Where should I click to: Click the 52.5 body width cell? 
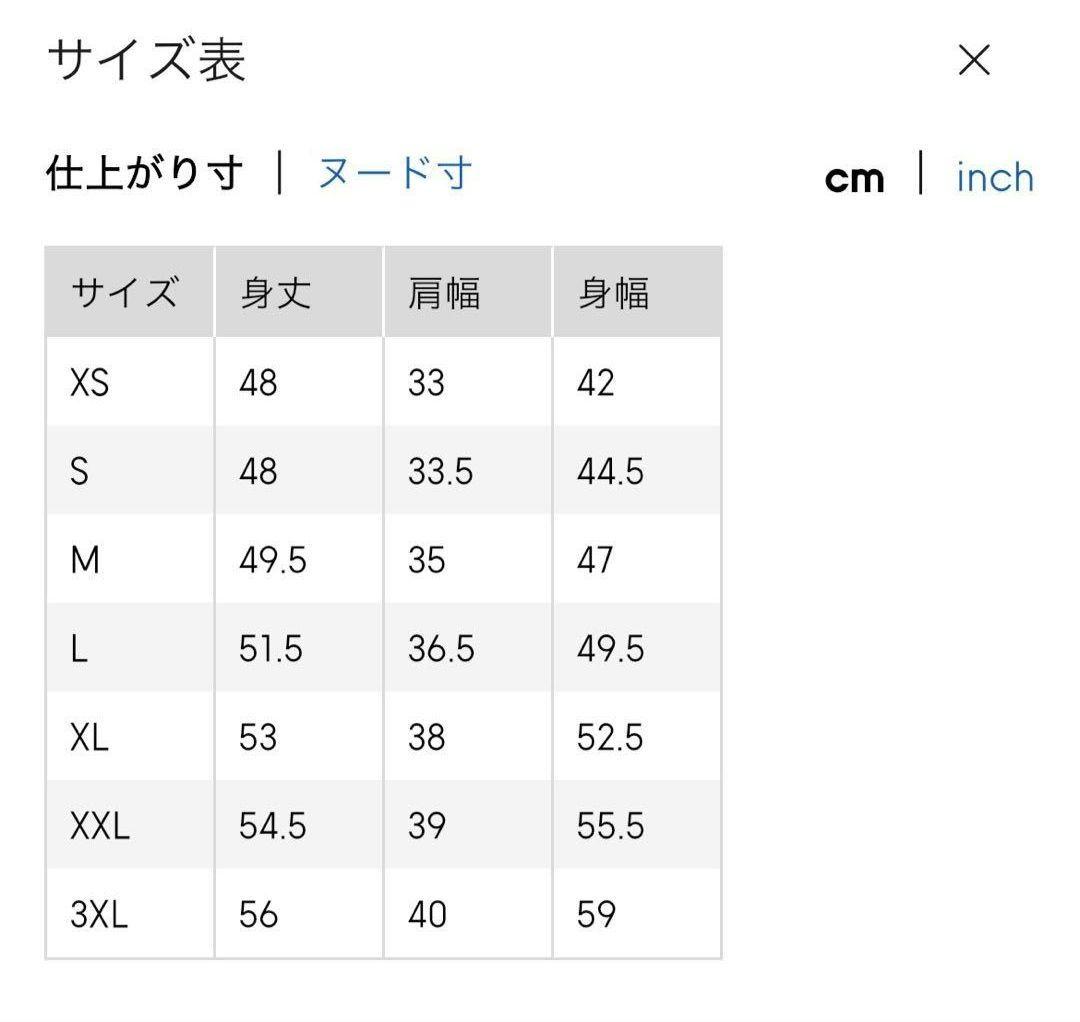point(610,738)
